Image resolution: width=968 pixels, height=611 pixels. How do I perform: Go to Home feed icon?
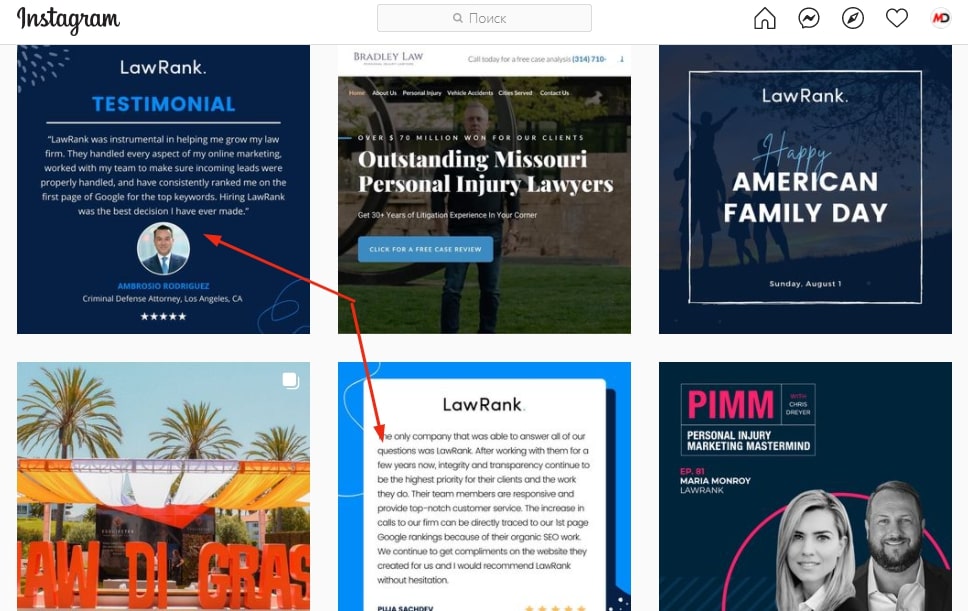[x=764, y=18]
